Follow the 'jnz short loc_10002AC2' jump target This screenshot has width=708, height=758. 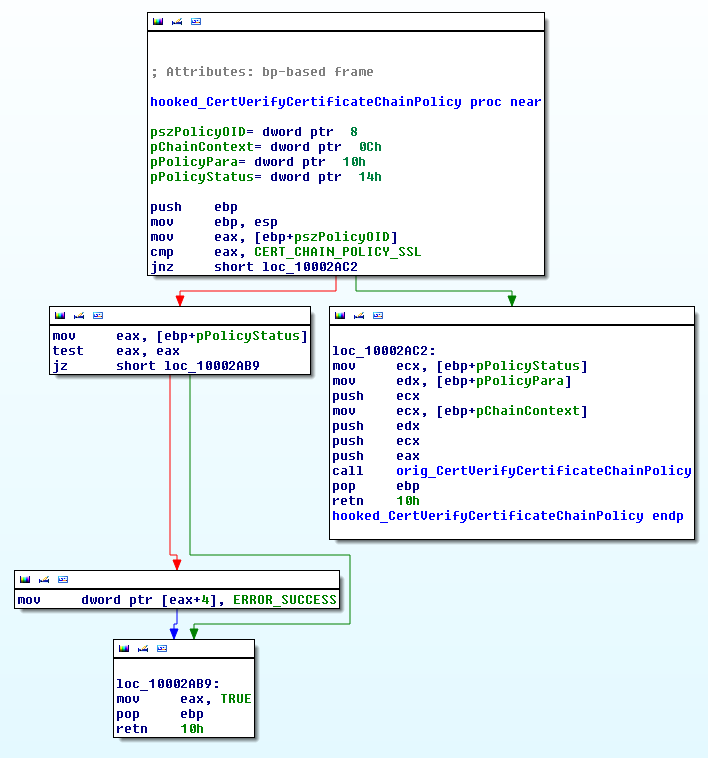point(310,267)
